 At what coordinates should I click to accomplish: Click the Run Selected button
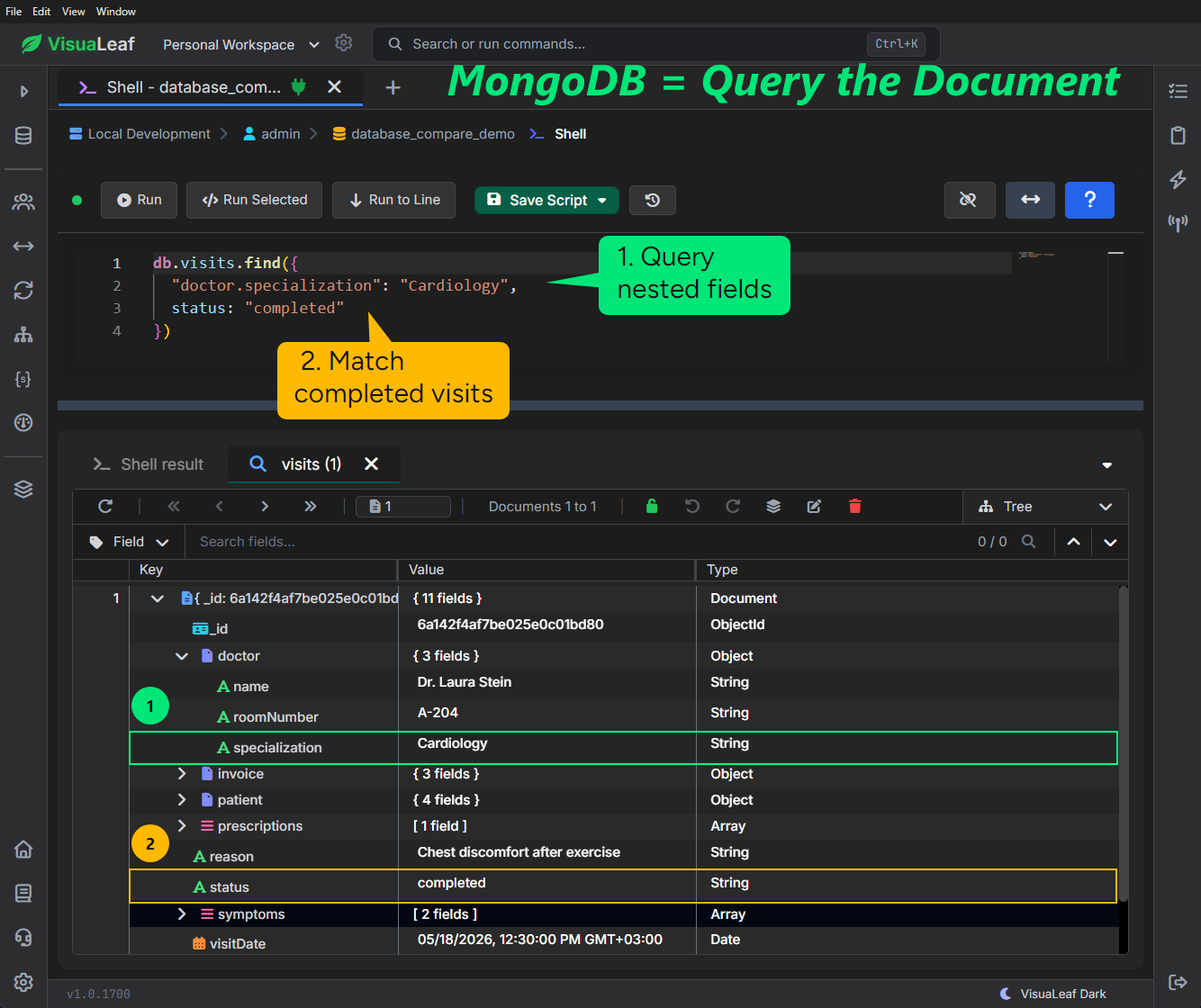pos(255,200)
